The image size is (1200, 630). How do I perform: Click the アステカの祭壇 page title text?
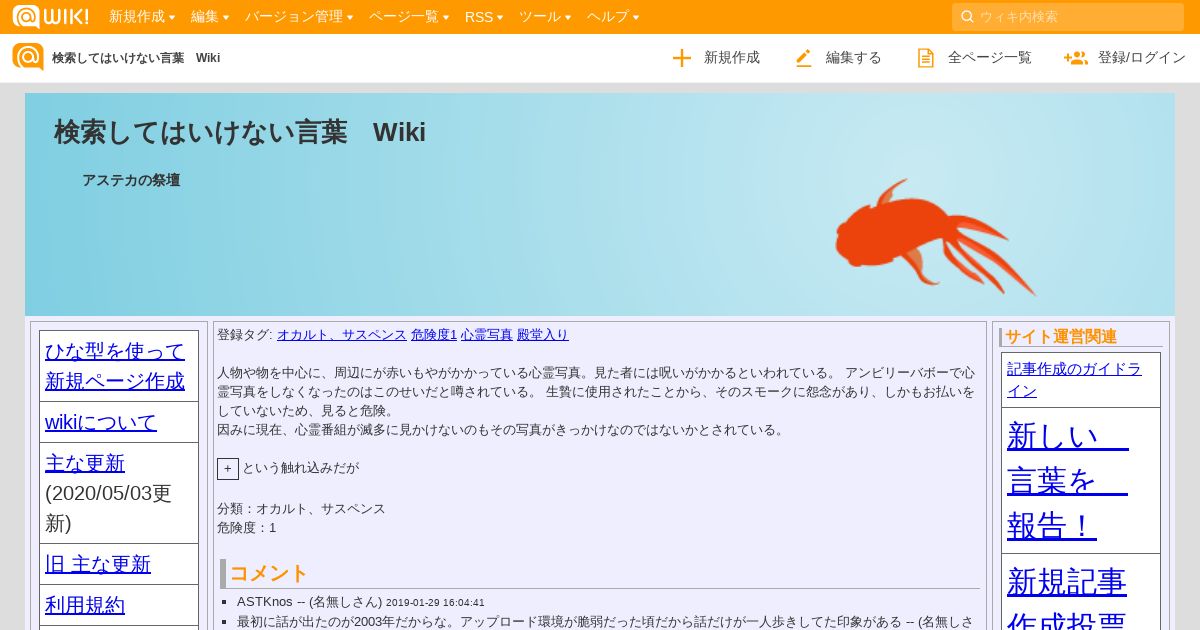[x=131, y=180]
